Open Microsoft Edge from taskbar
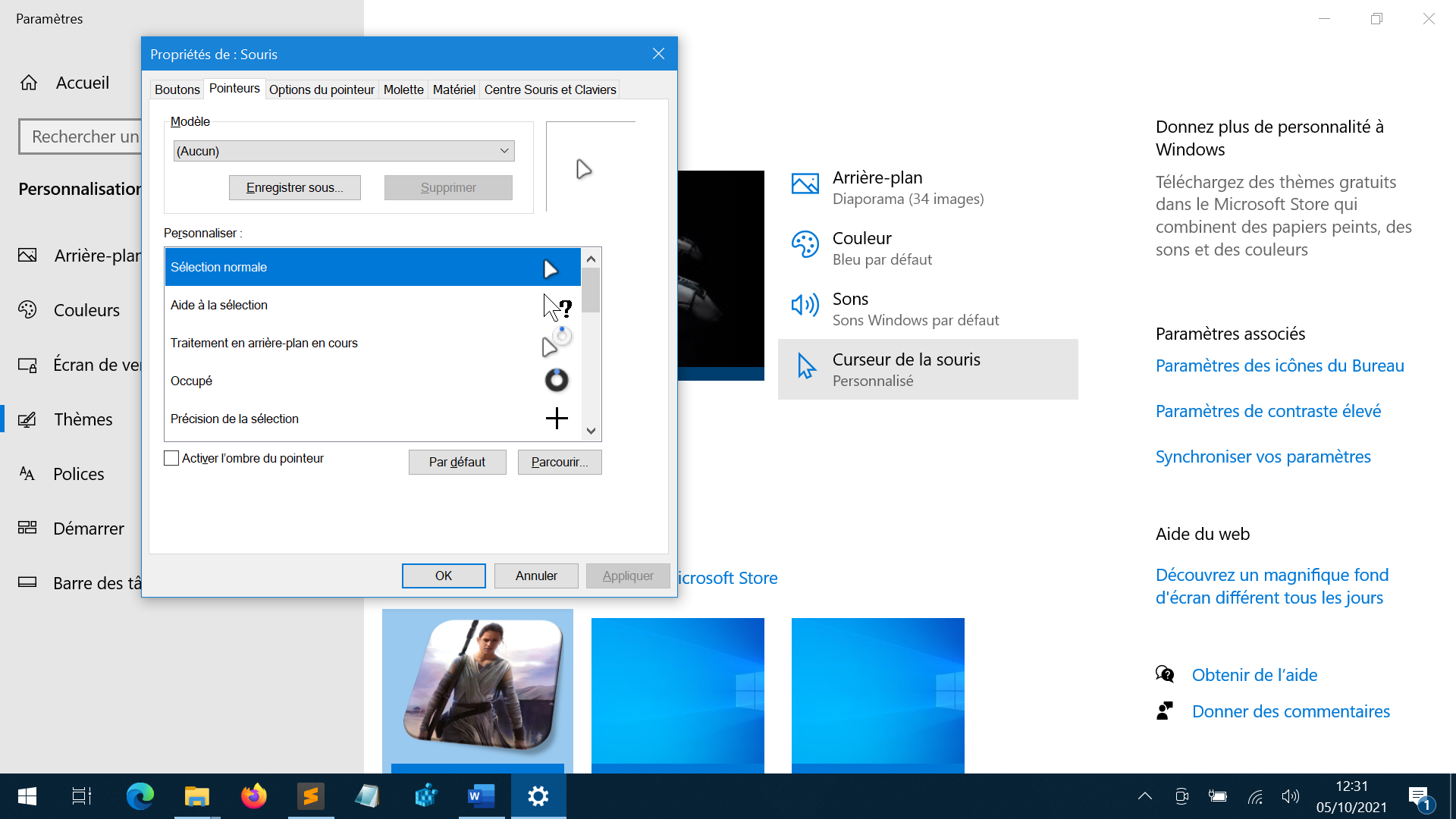 (x=140, y=796)
